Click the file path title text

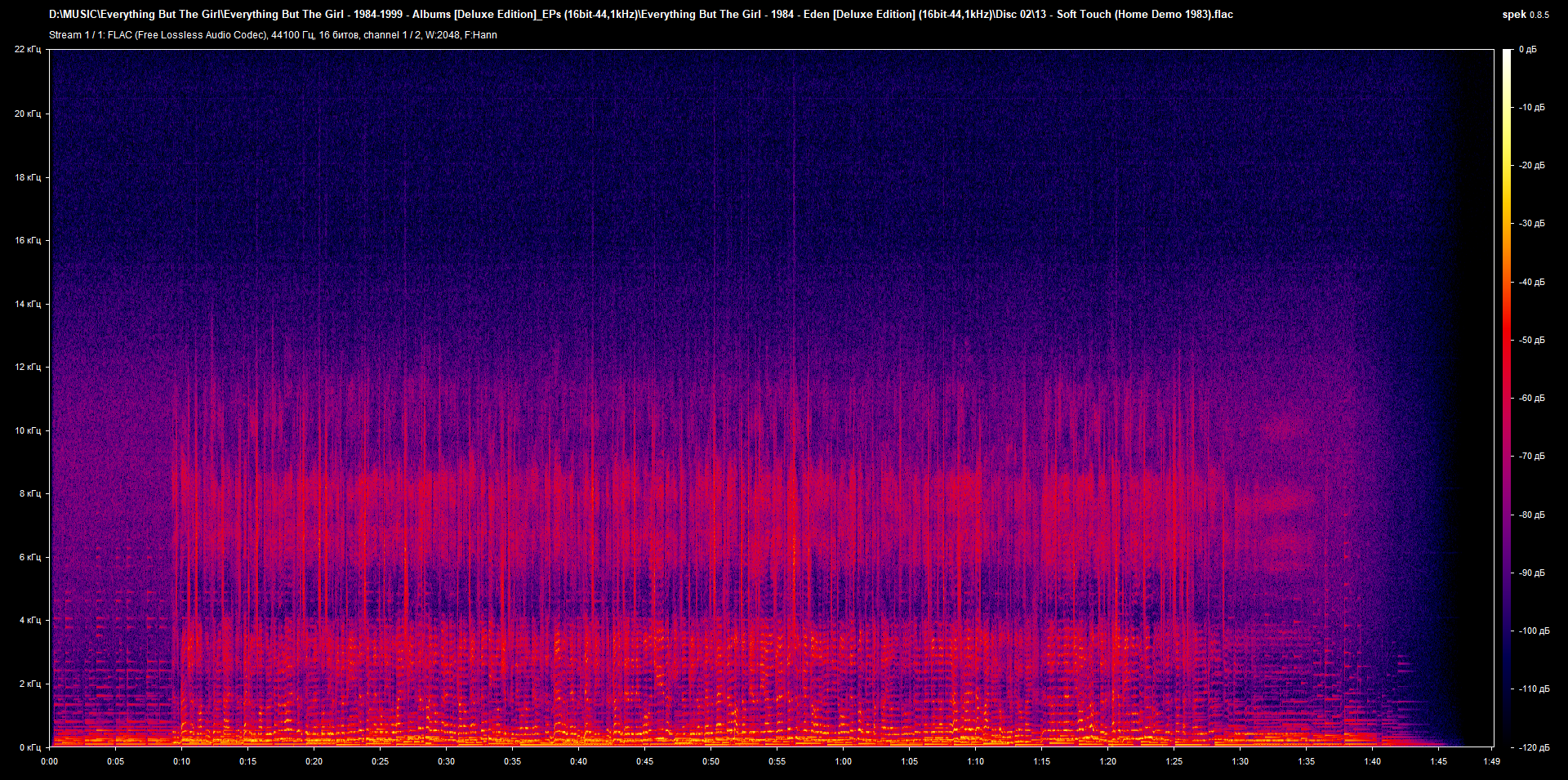(x=641, y=15)
